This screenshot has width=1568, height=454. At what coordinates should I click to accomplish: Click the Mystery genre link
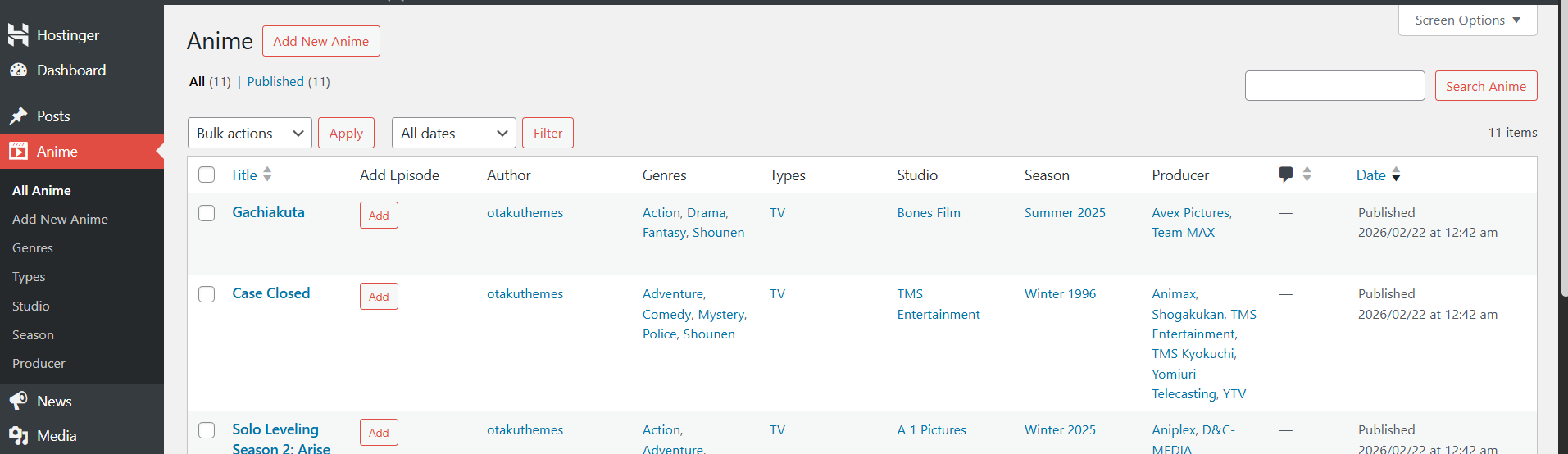tap(720, 315)
